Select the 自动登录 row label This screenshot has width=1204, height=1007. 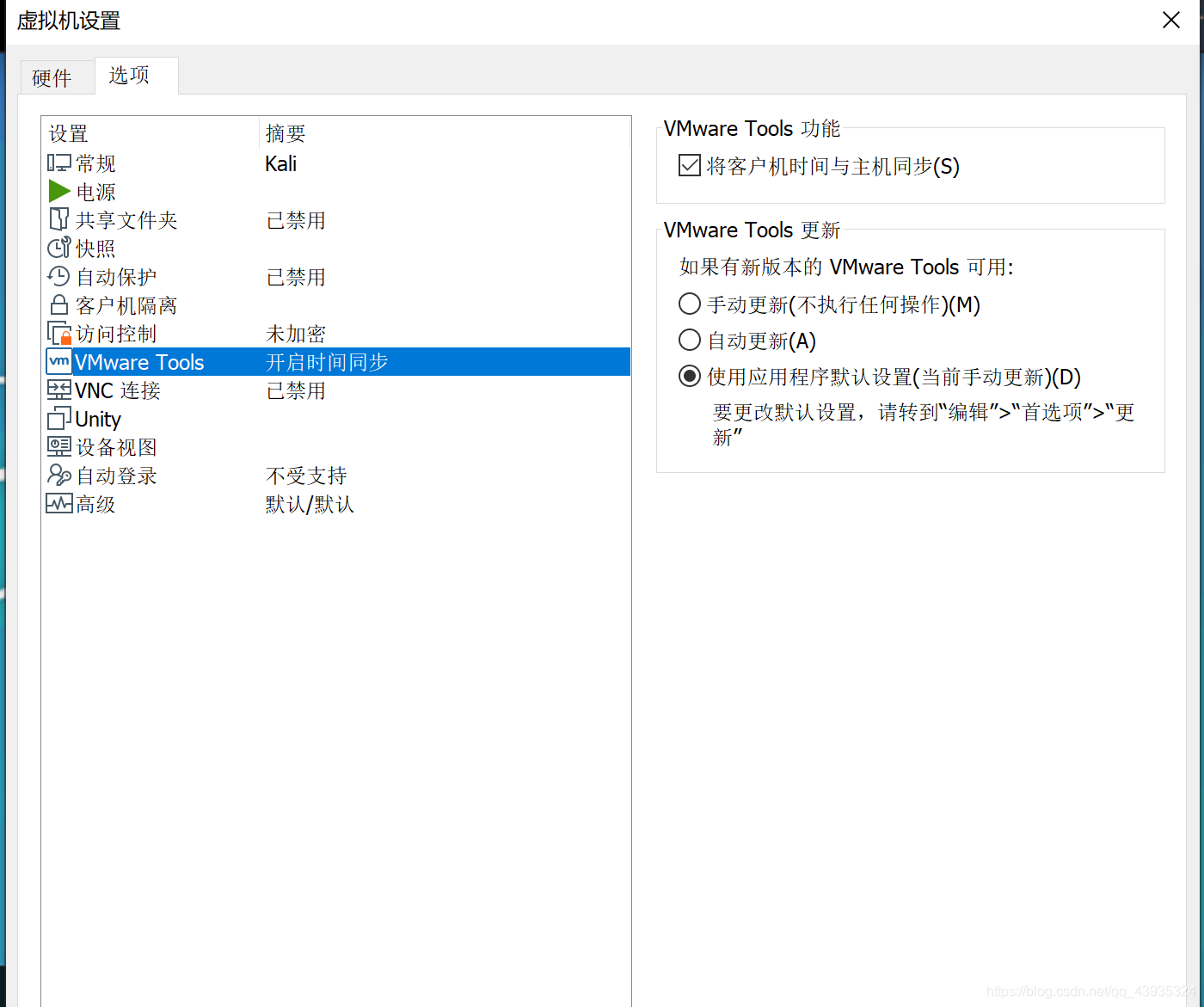116,476
